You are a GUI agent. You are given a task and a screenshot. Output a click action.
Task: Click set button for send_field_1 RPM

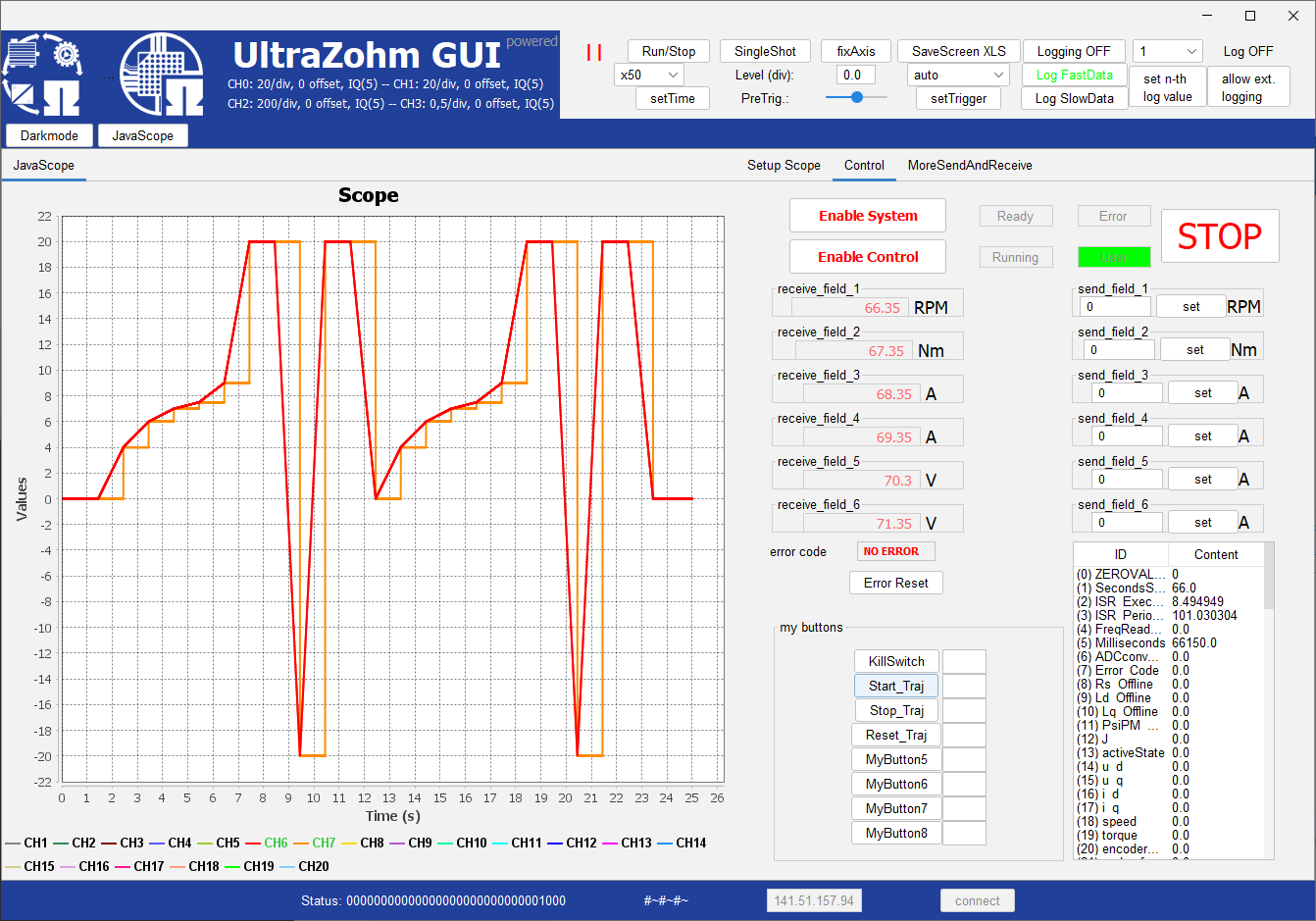[x=1191, y=306]
